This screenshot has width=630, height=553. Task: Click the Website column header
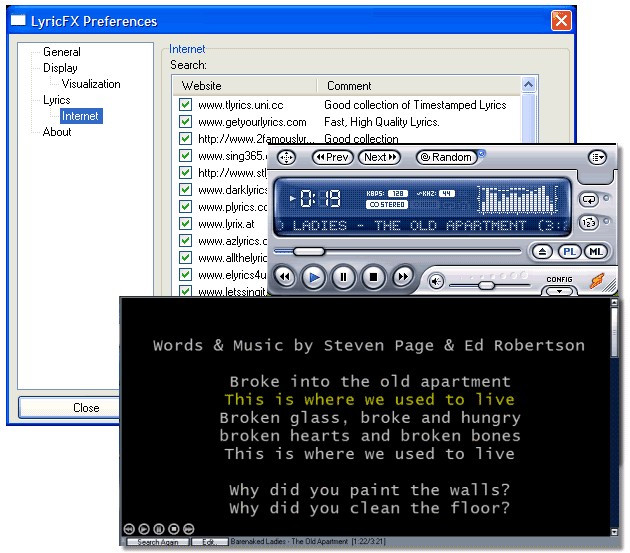click(245, 86)
